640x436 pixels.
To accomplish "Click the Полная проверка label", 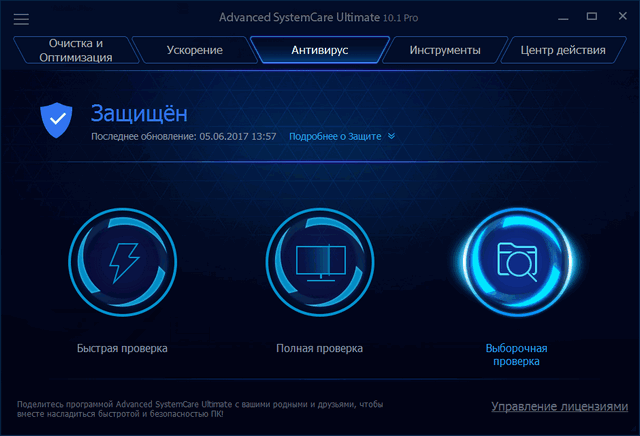I will pyautogui.click(x=320, y=348).
